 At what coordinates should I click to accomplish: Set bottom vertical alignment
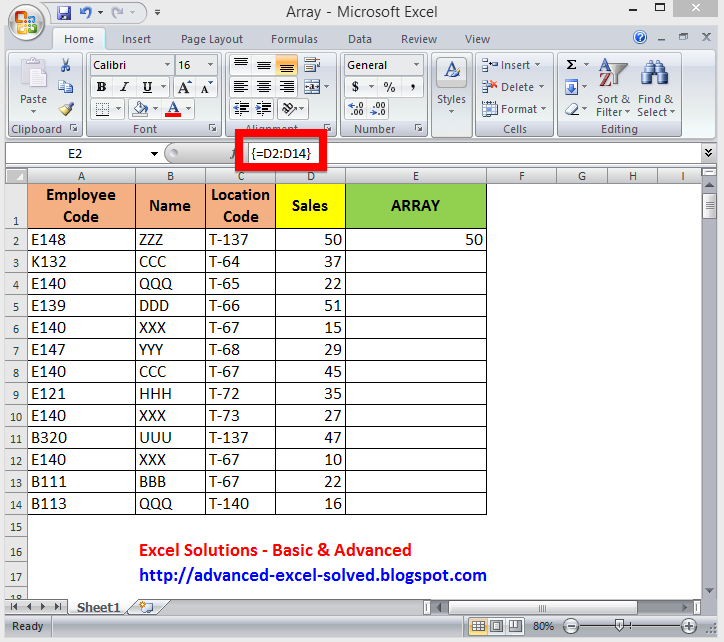pyautogui.click(x=286, y=65)
